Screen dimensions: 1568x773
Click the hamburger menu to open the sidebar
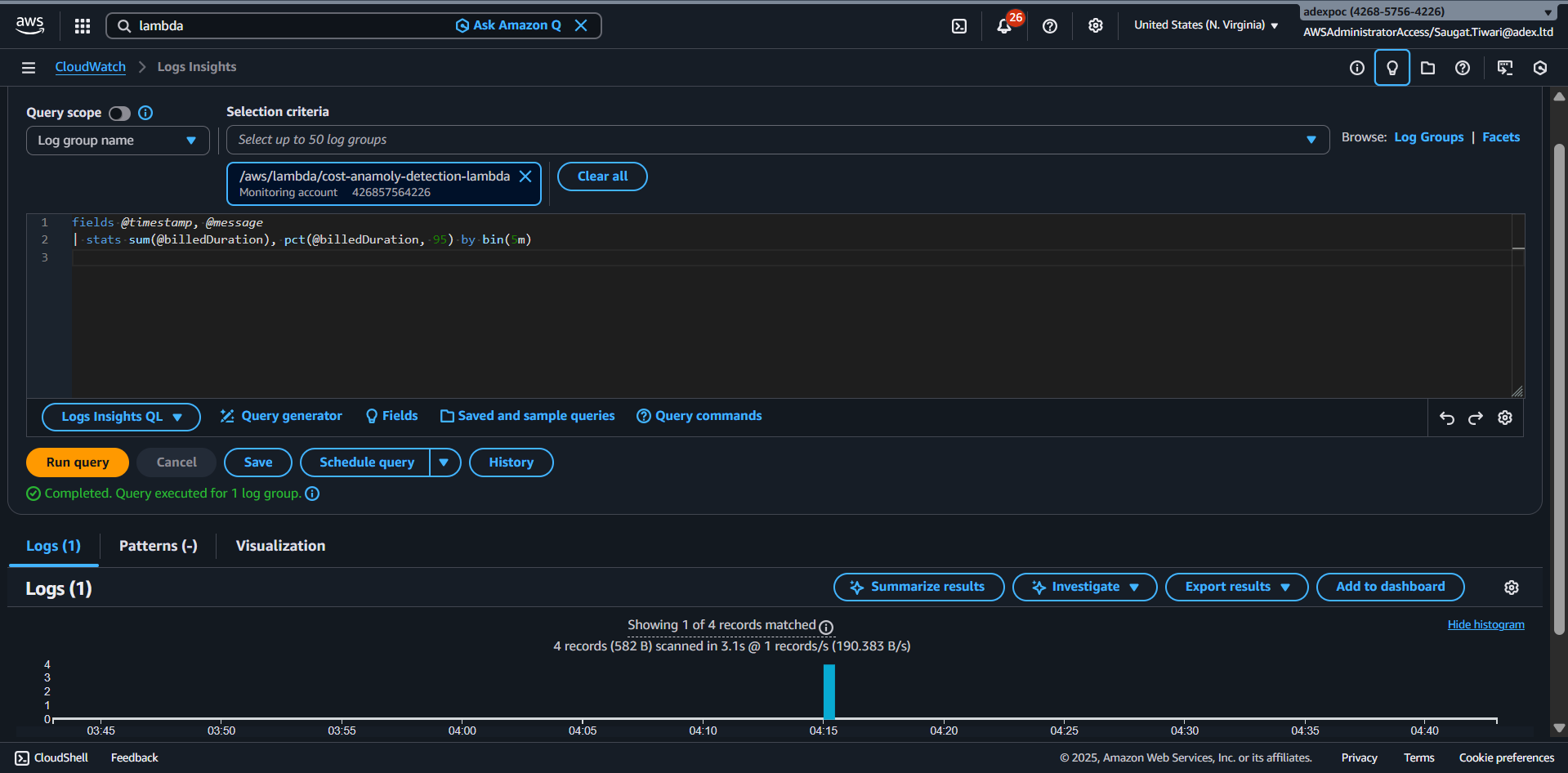(29, 67)
